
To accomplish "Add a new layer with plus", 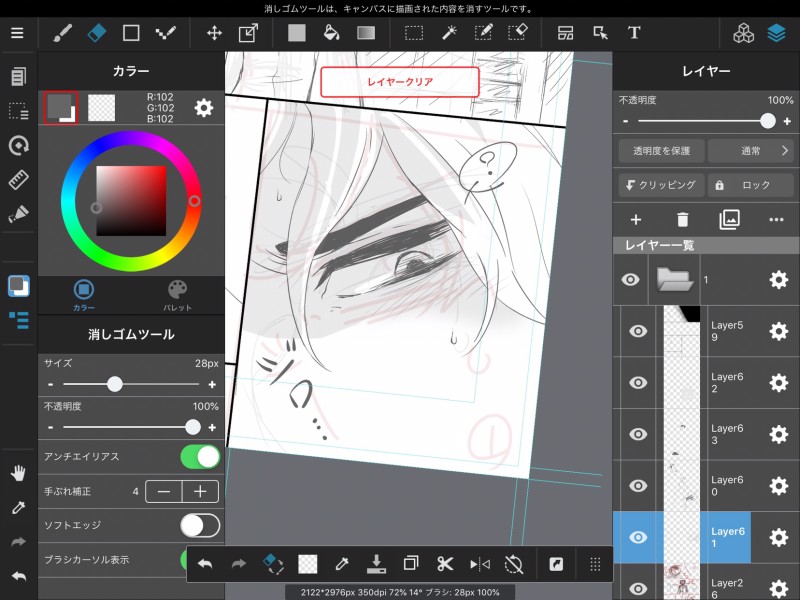I will click(636, 220).
